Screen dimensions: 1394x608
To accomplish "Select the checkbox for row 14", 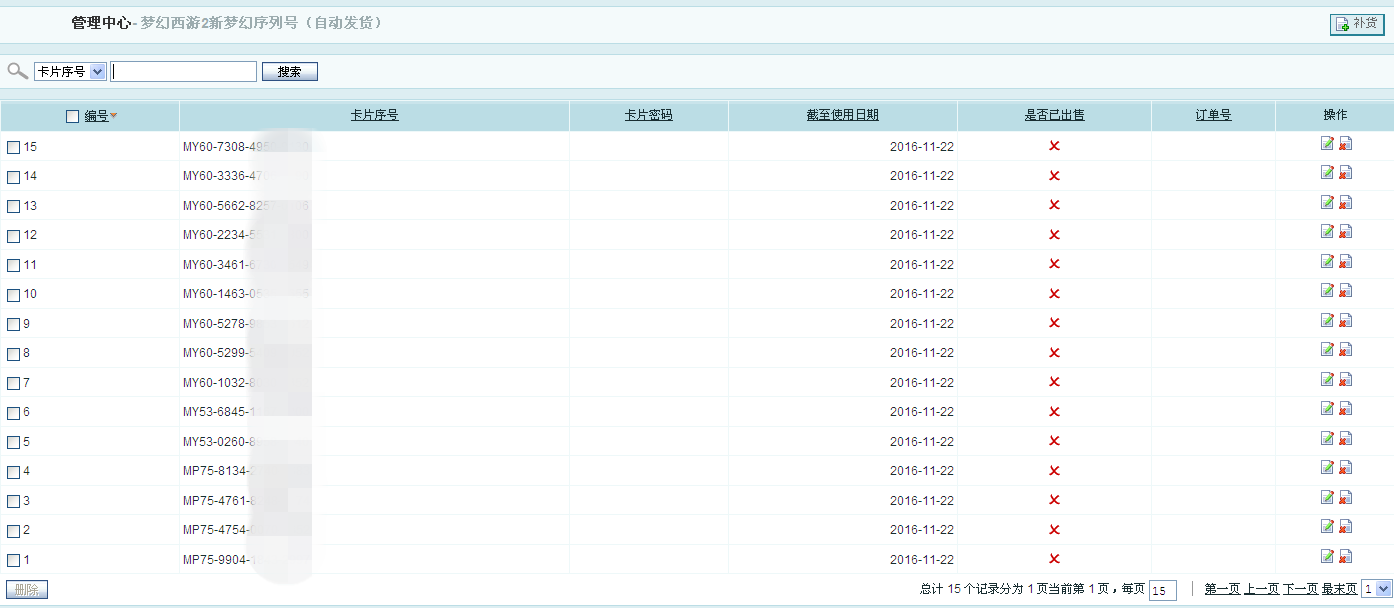I will point(13,177).
